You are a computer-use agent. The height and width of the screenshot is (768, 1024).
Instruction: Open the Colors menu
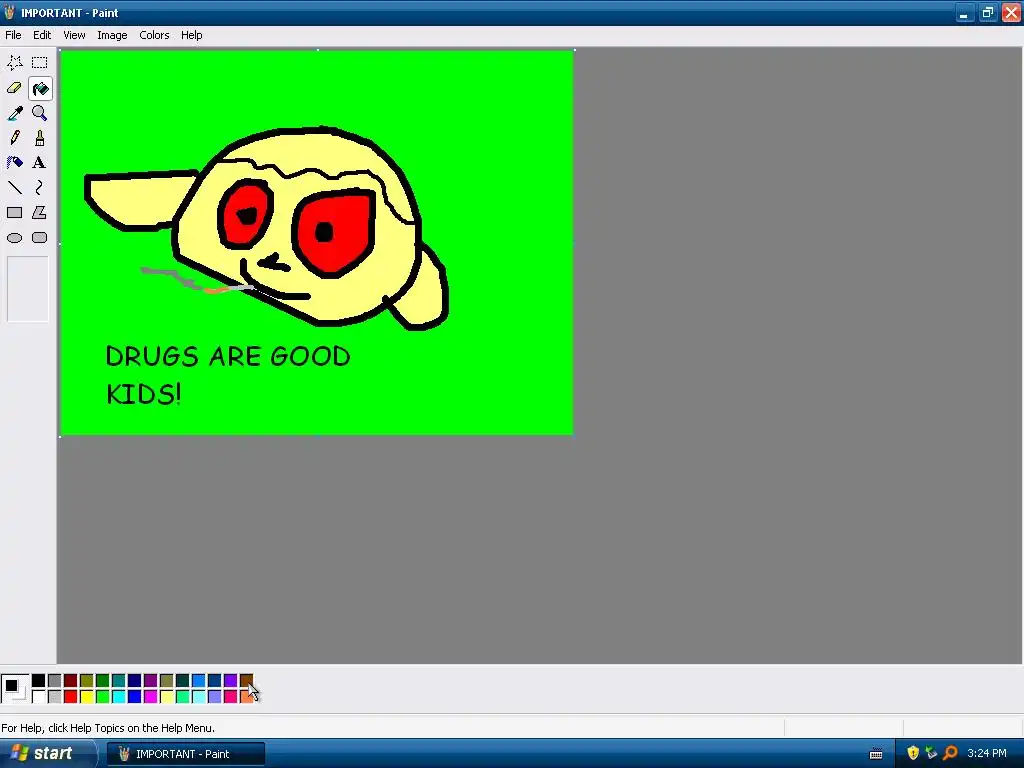(x=154, y=35)
